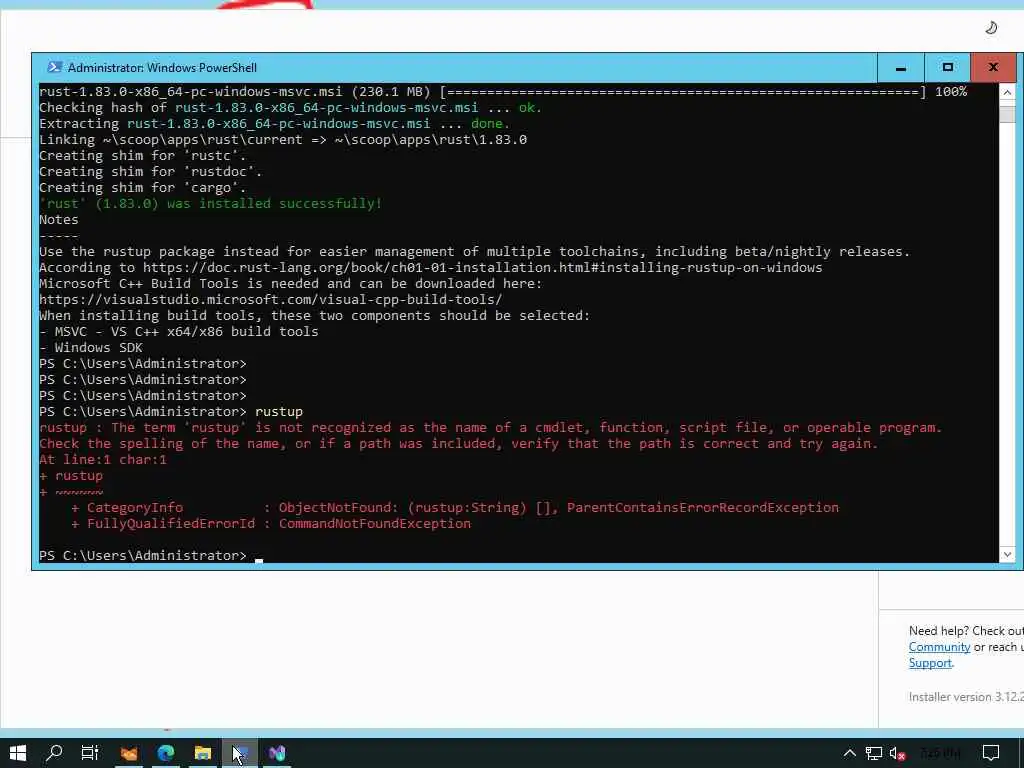The height and width of the screenshot is (768, 1024).
Task: Click the 'Administrator: Windows PowerShell' title text
Action: tap(162, 68)
